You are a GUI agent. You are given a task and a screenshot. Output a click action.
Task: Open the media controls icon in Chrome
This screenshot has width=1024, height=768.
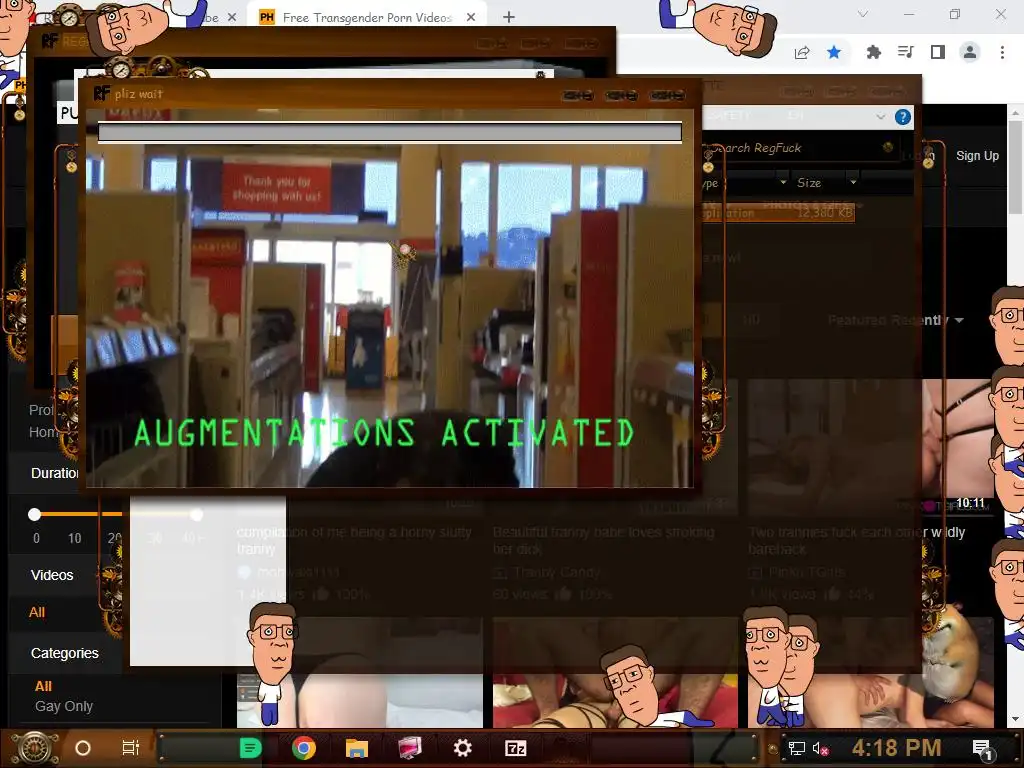point(906,52)
